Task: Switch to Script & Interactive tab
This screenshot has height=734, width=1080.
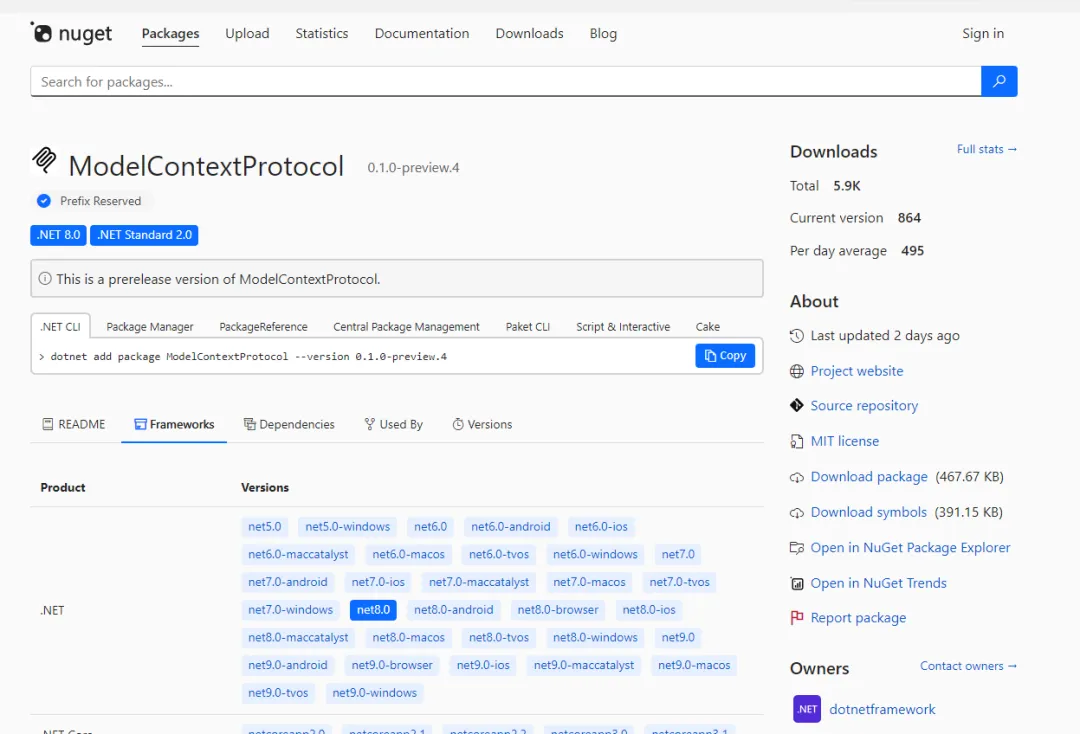Action: click(623, 326)
